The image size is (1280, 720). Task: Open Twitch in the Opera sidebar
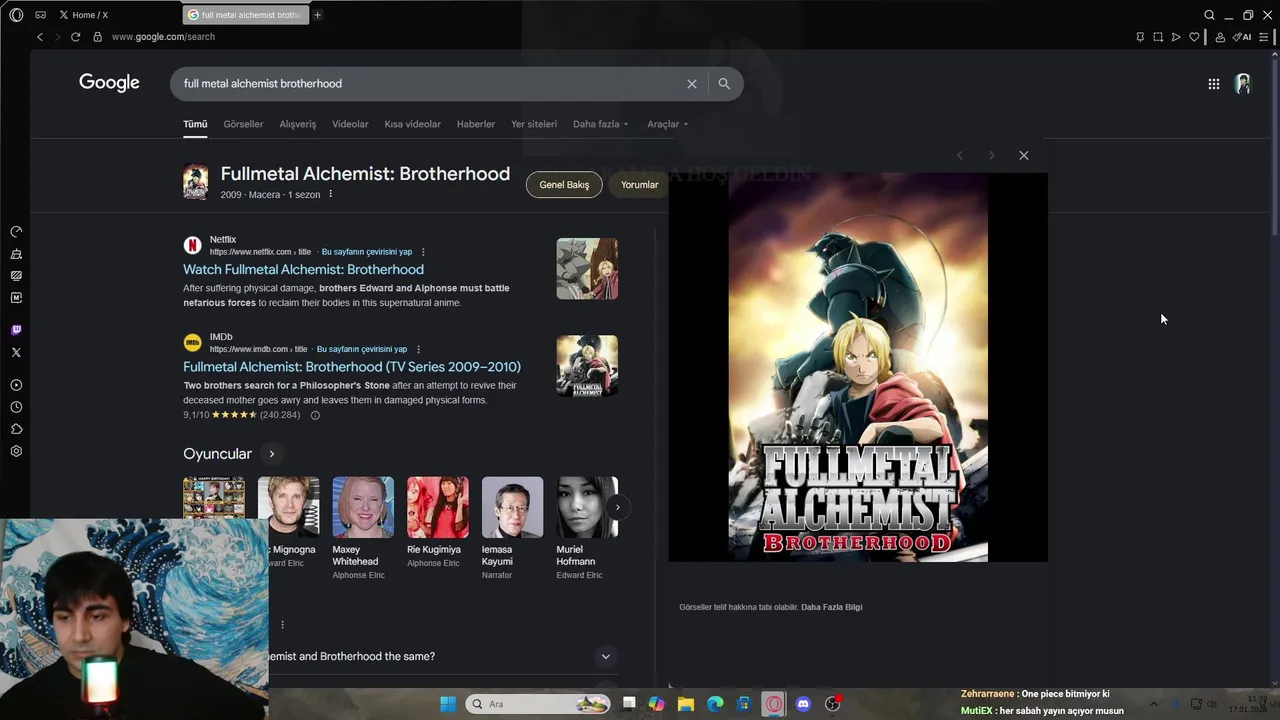[16, 330]
